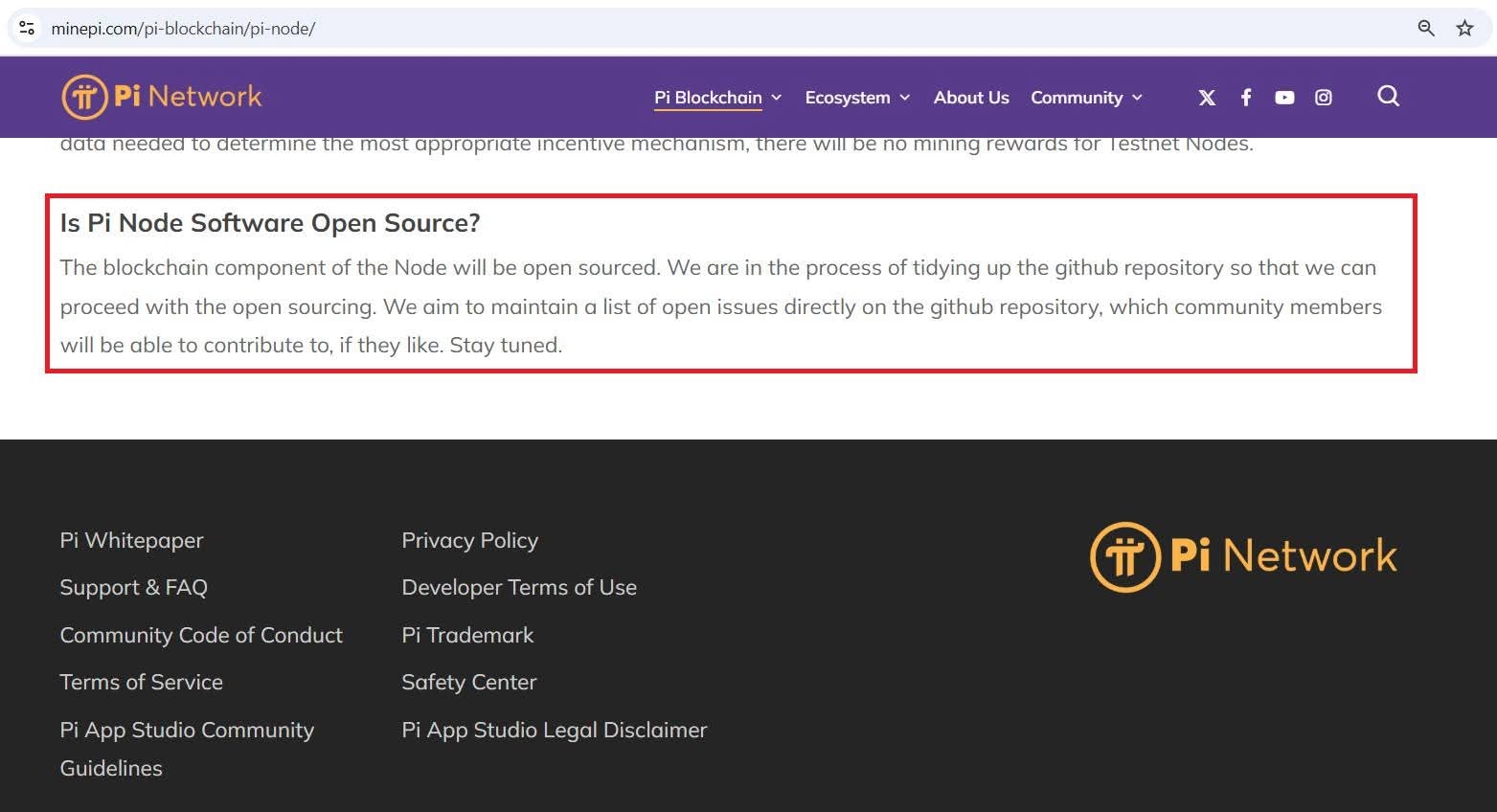Image resolution: width=1497 pixels, height=812 pixels.
Task: Expand the Ecosystem dropdown menu
Action: (856, 98)
